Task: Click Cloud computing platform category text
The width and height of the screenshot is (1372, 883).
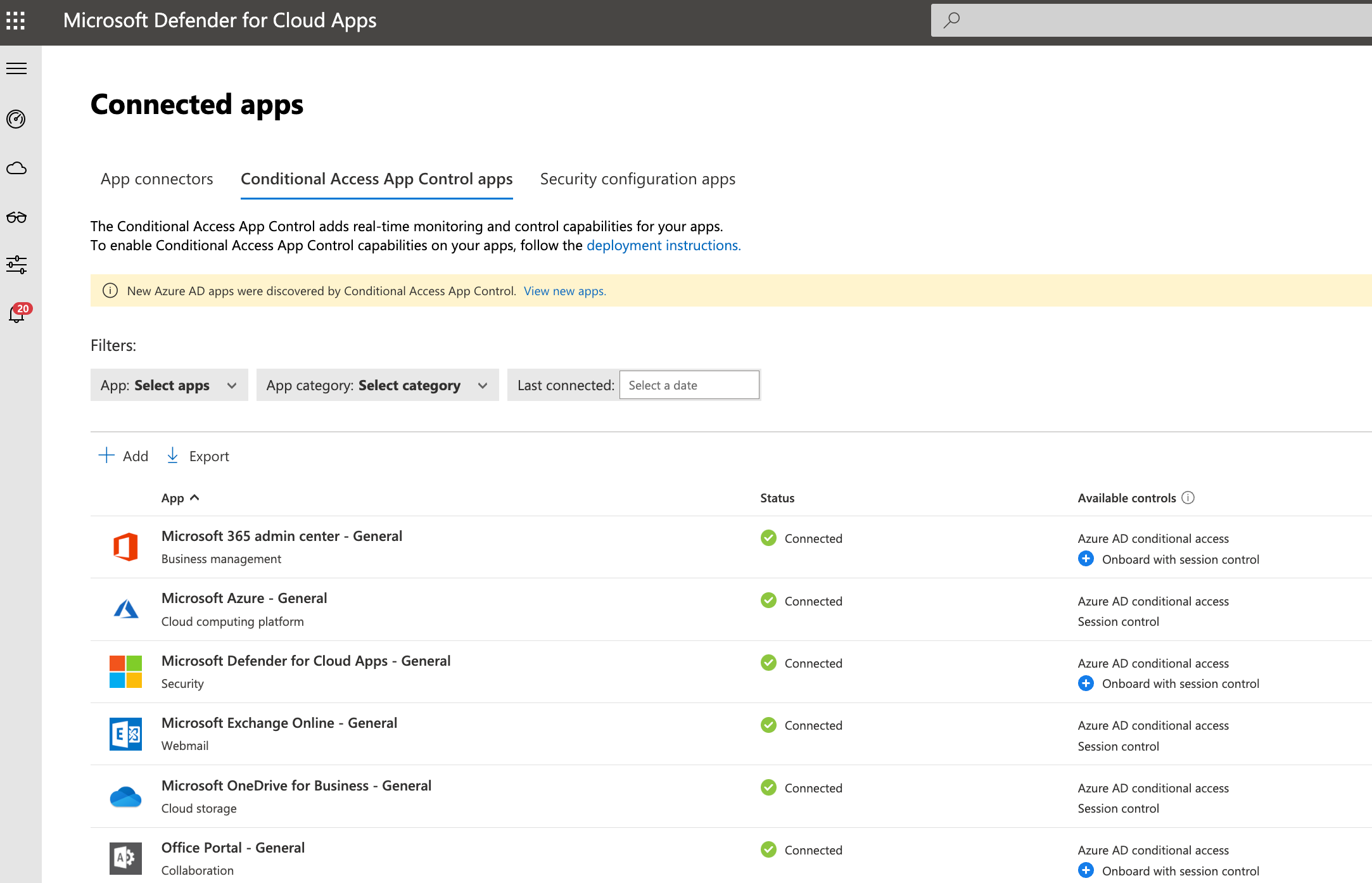Action: 232,621
